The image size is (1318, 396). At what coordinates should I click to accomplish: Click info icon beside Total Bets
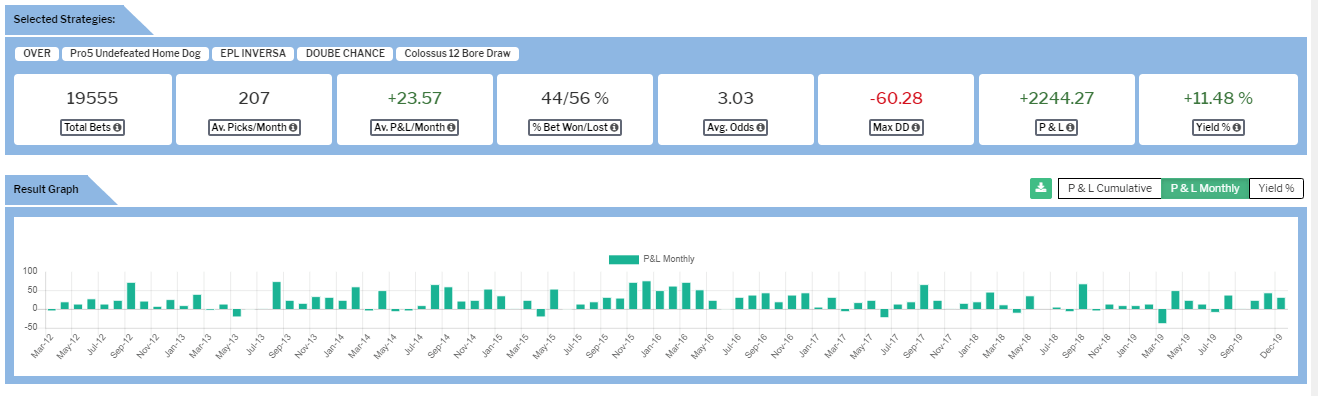pyautogui.click(x=118, y=128)
